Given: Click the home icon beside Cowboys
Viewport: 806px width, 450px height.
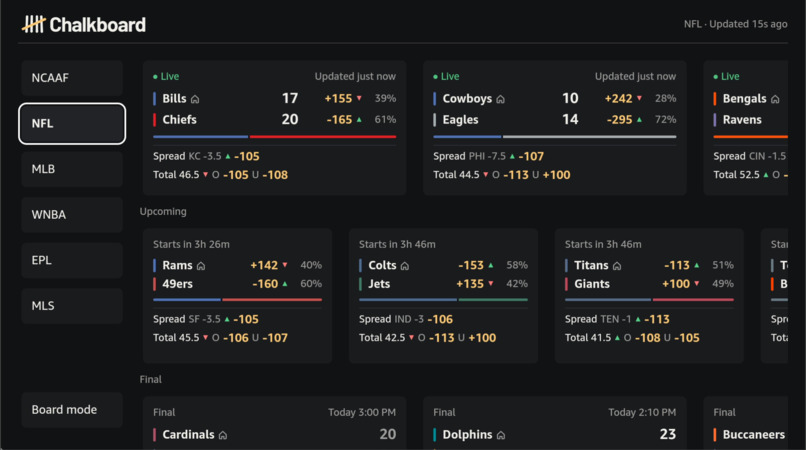Looking at the screenshot, I should coord(500,99).
